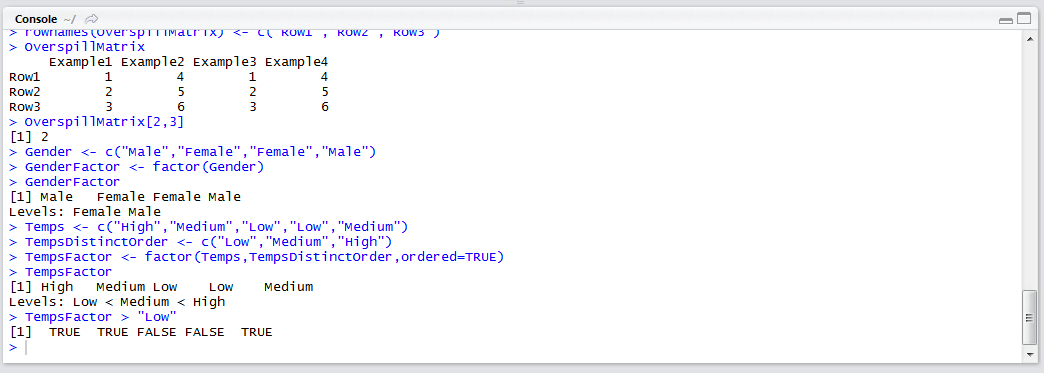Click the "Example1" column header

(81, 62)
